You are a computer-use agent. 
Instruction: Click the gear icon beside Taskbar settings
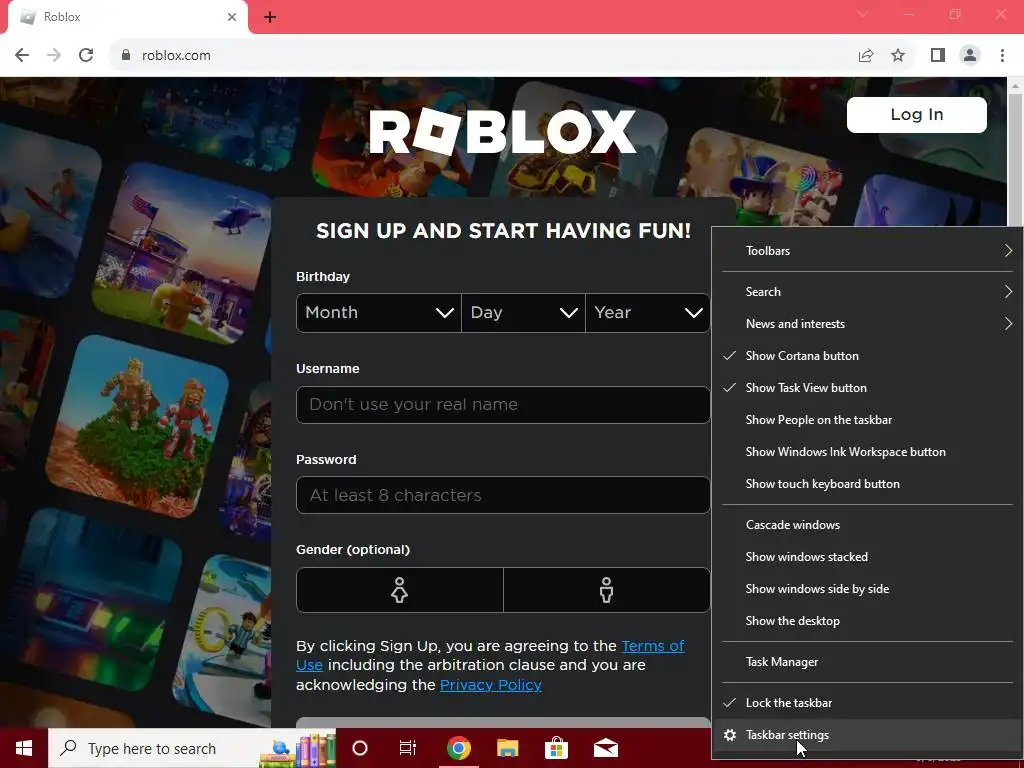click(730, 735)
